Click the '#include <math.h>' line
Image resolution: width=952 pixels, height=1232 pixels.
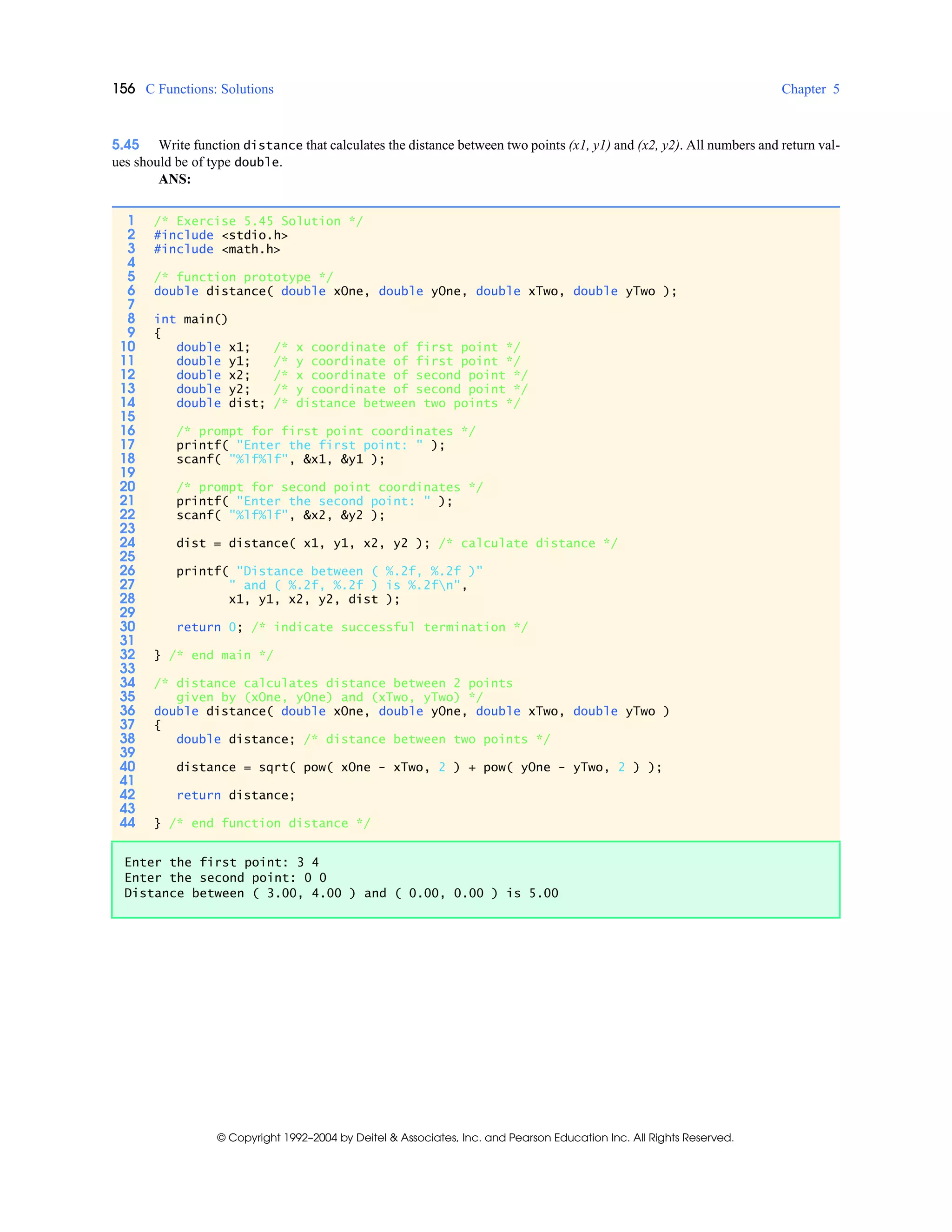click(x=217, y=249)
